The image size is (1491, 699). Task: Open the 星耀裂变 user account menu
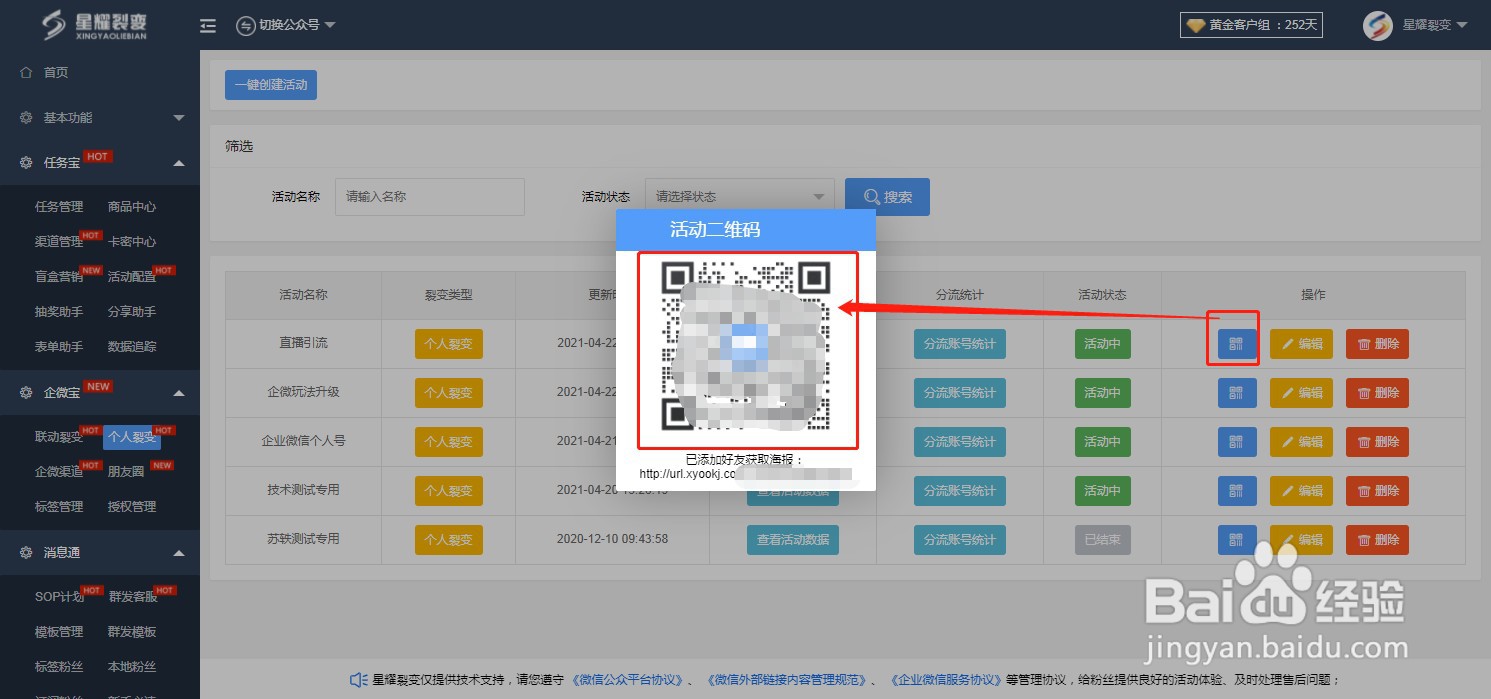pyautogui.click(x=1416, y=25)
